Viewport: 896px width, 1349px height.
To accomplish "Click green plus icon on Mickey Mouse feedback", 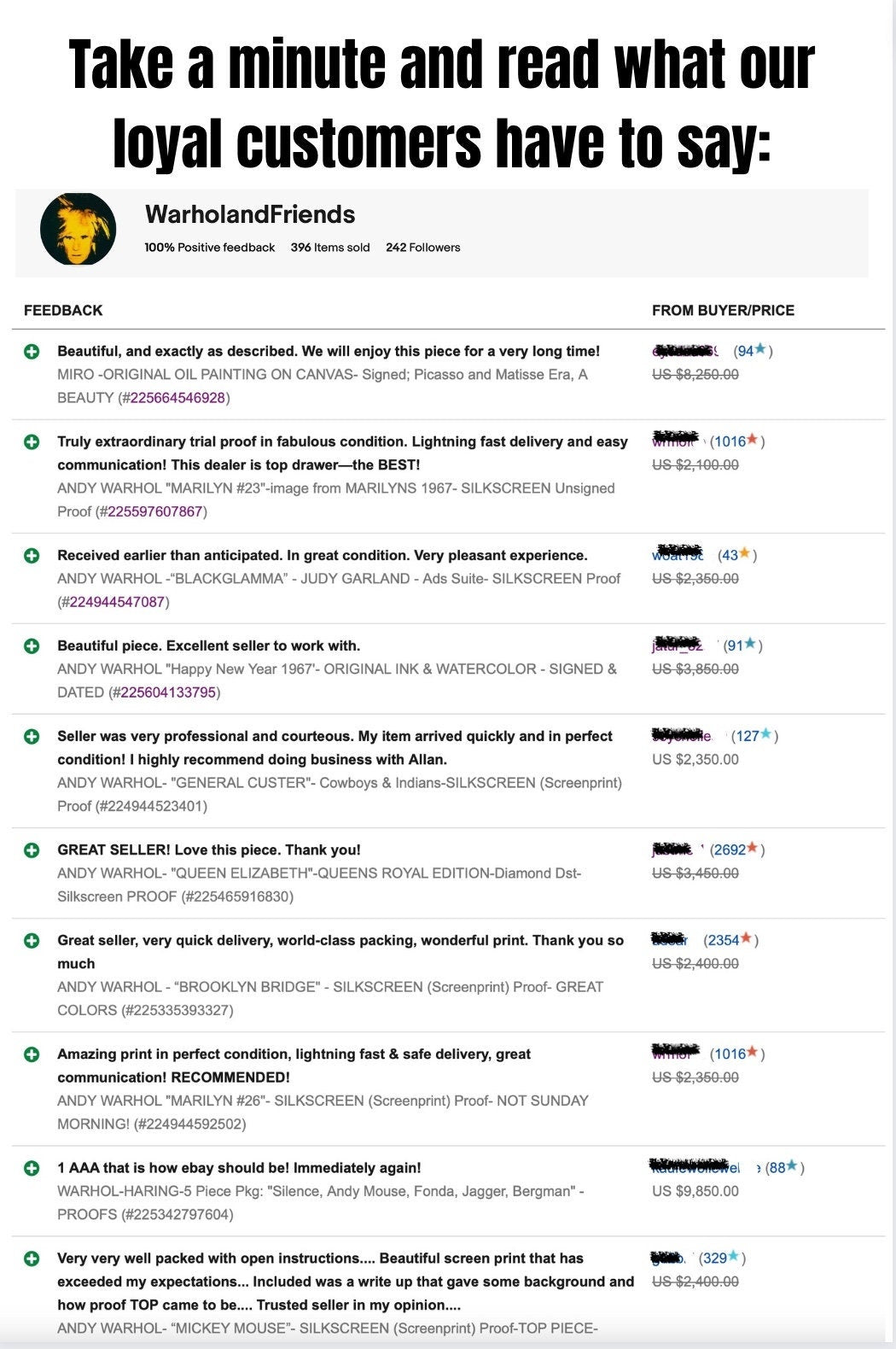I will [34, 1258].
